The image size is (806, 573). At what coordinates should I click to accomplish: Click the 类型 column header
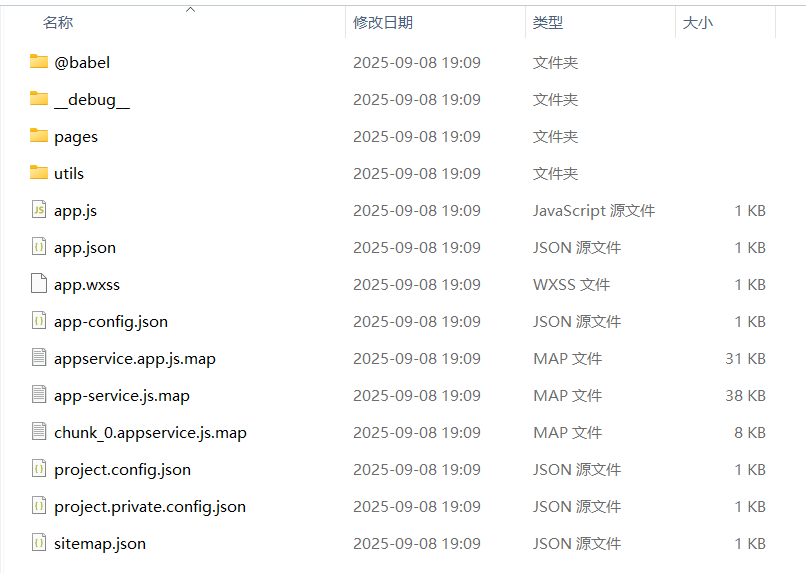(x=547, y=22)
